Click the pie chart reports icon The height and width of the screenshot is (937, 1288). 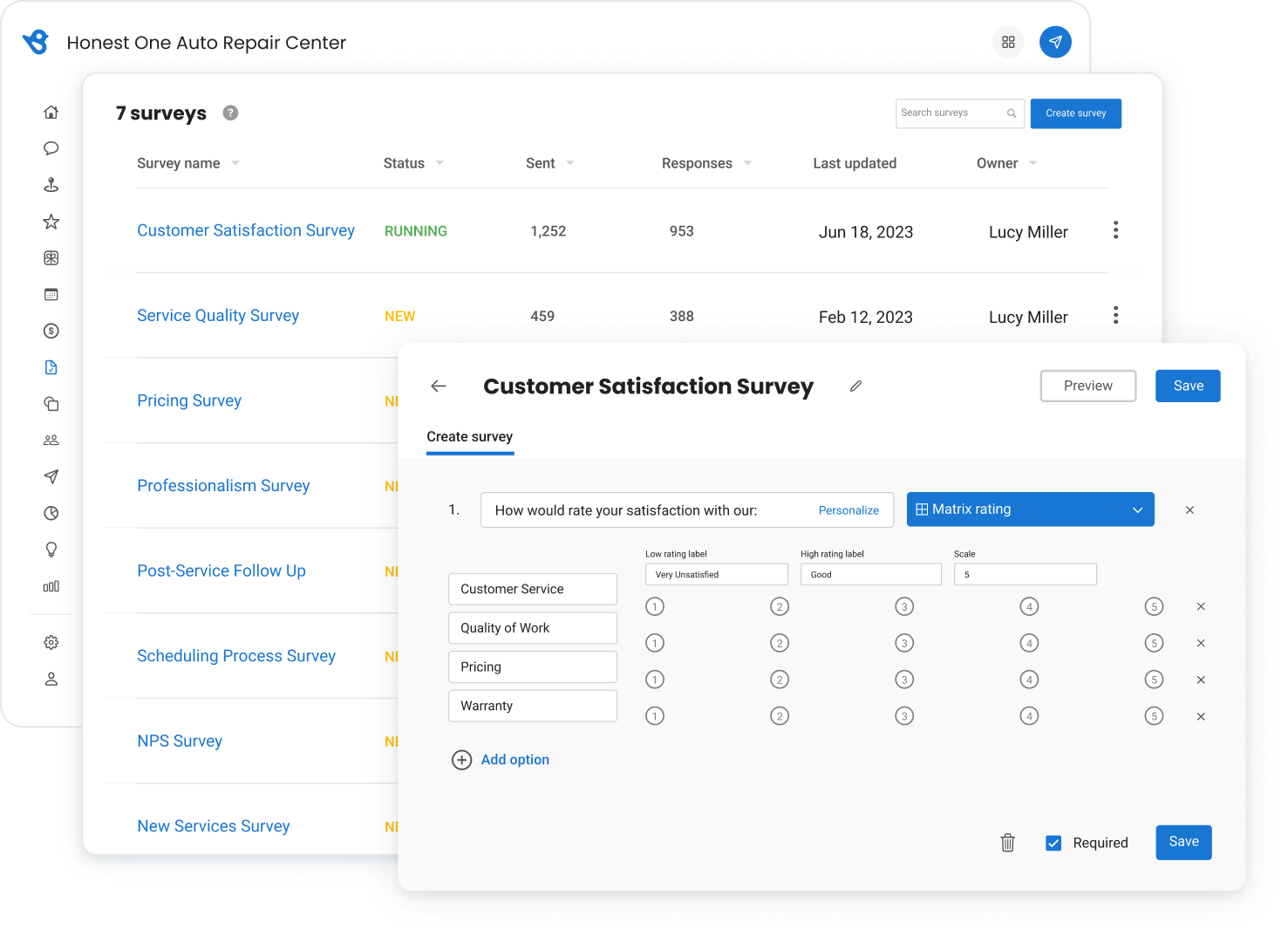tap(51, 513)
